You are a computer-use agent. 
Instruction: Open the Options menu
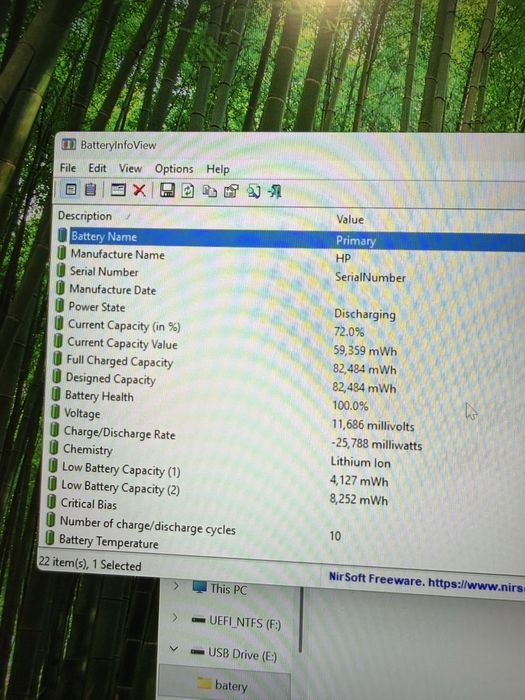click(x=174, y=169)
